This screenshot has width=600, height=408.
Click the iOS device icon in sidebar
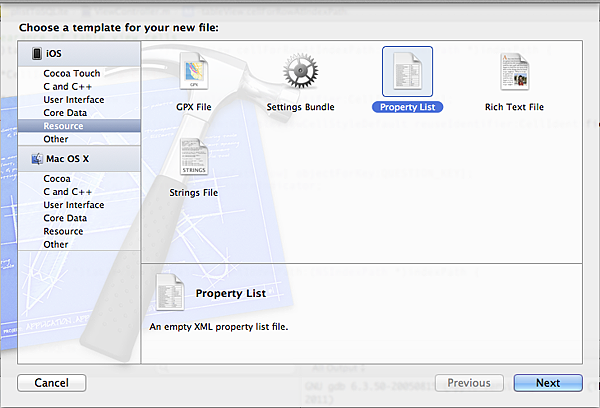pyautogui.click(x=37, y=54)
